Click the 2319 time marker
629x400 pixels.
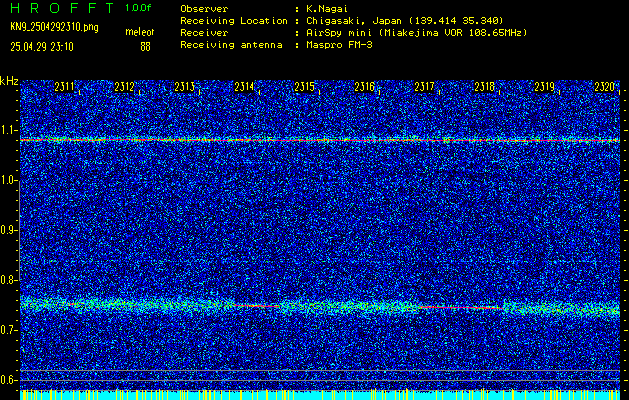(x=545, y=87)
